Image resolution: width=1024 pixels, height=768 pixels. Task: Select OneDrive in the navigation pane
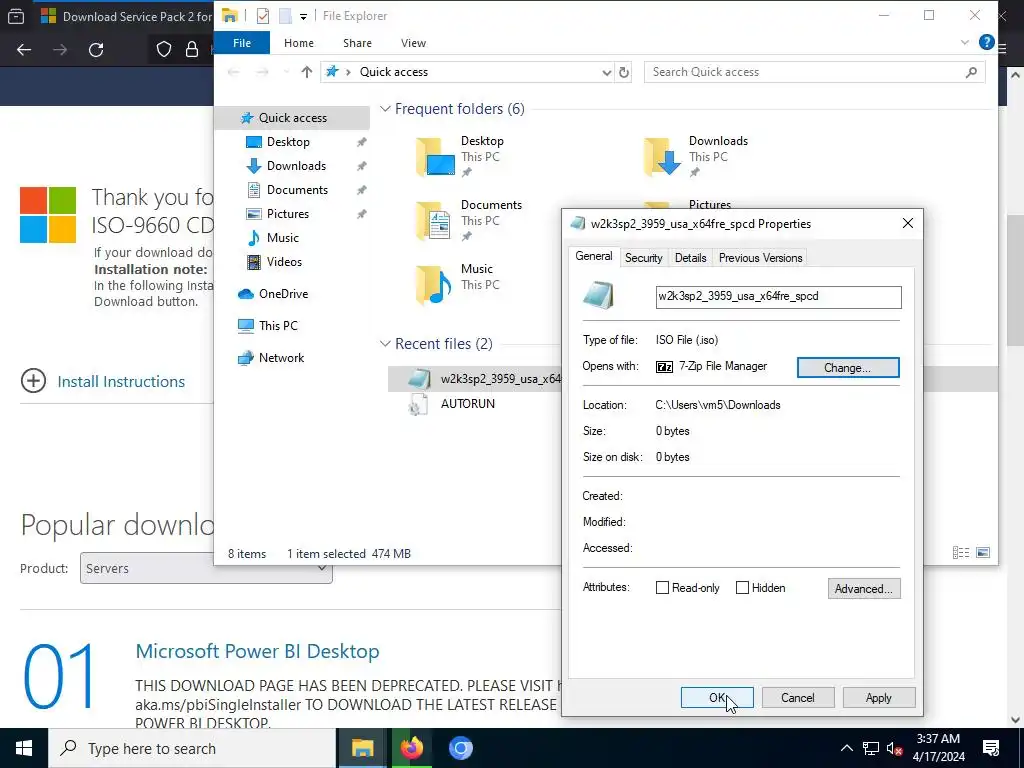pos(283,294)
